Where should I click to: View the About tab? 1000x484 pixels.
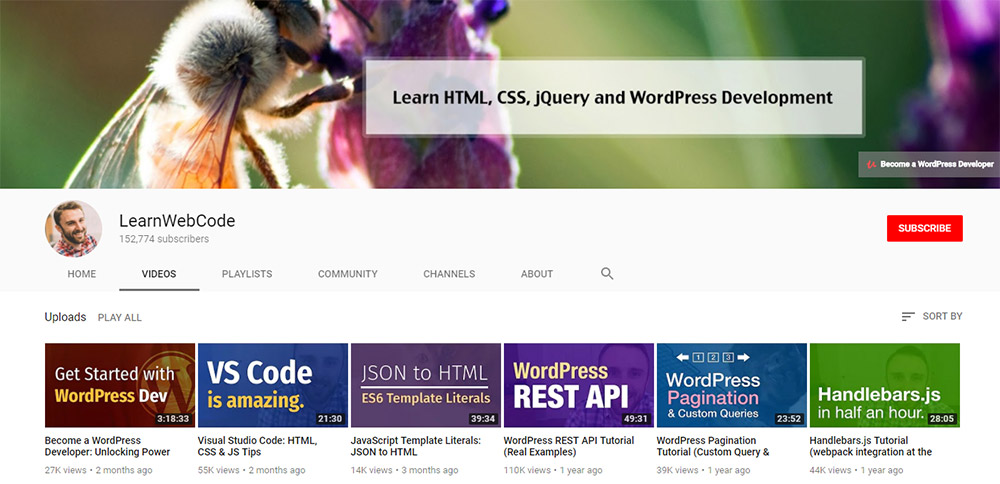pyautogui.click(x=536, y=274)
